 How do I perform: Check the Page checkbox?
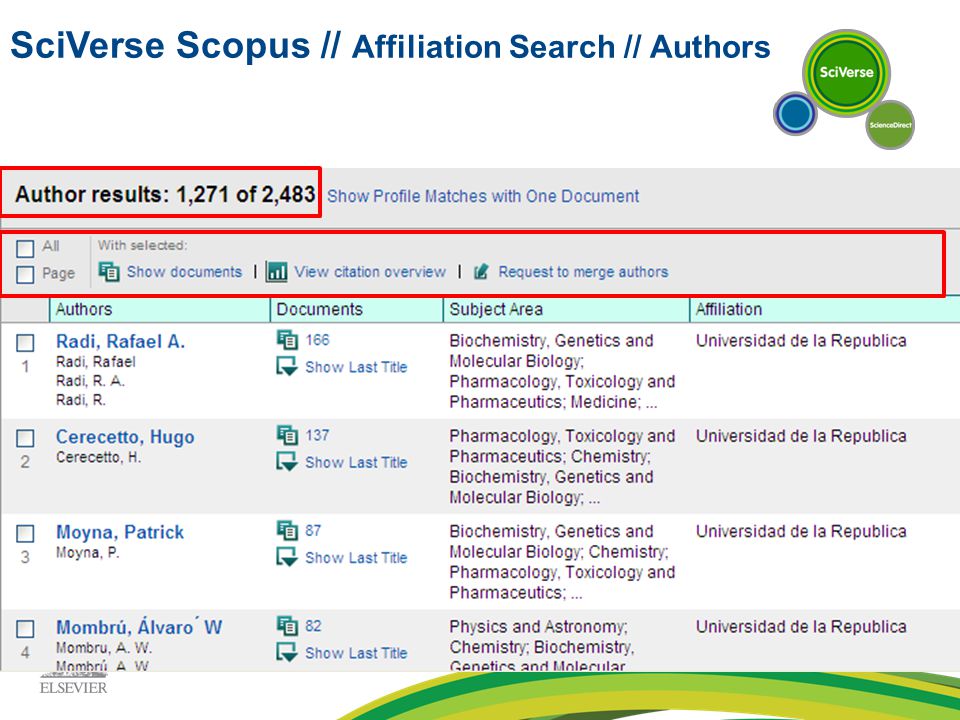coord(25,274)
